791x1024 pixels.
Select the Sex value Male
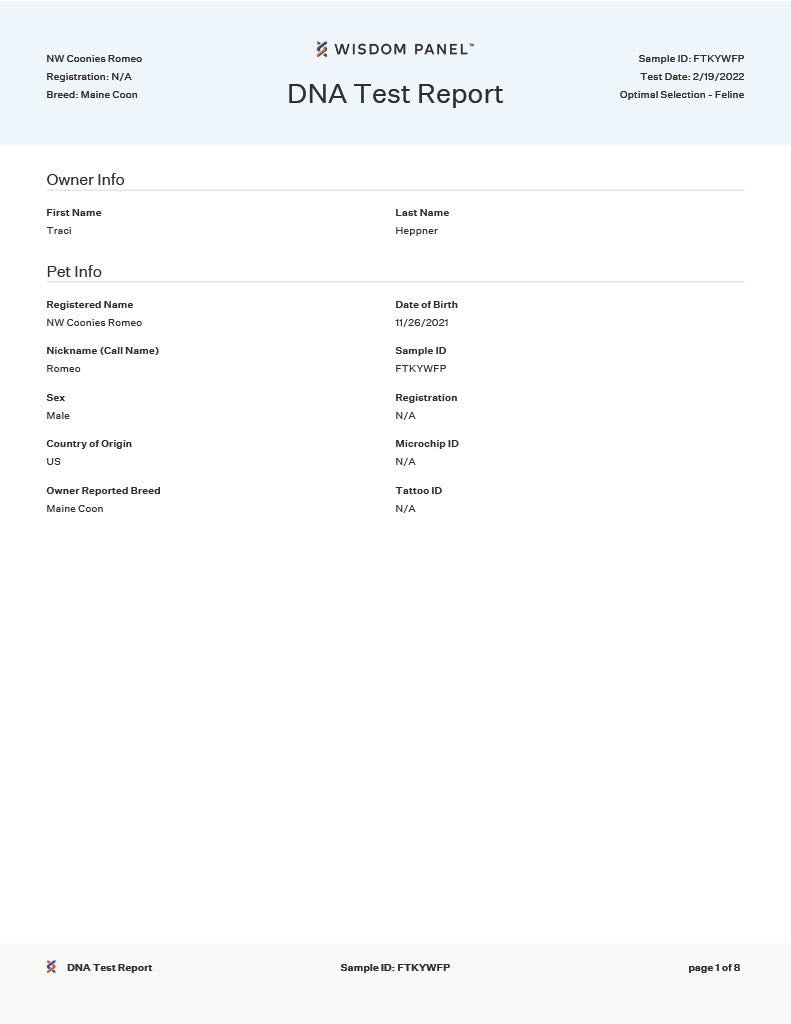(x=58, y=416)
